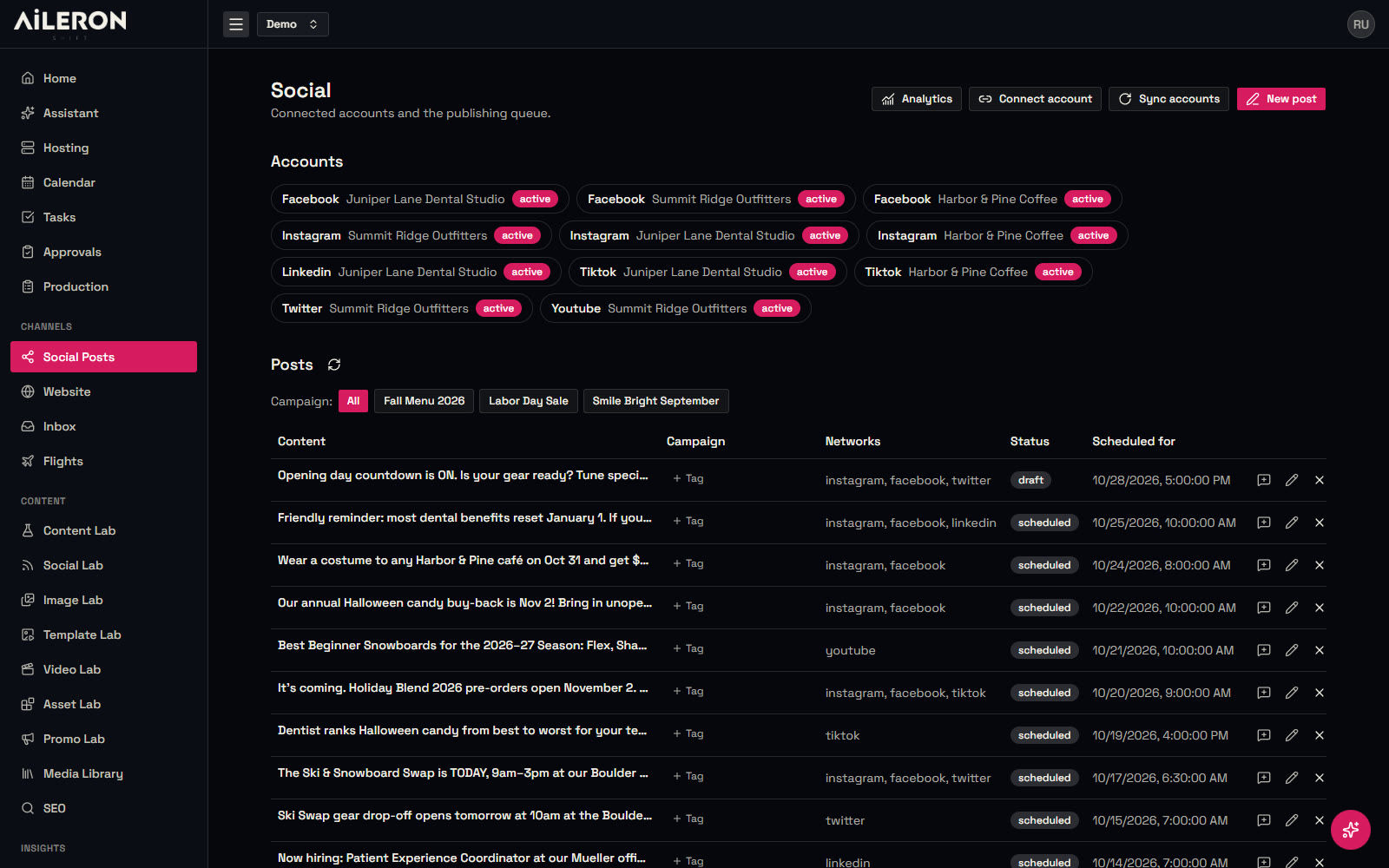
Task: Sync accounts now
Action: coord(1168,99)
